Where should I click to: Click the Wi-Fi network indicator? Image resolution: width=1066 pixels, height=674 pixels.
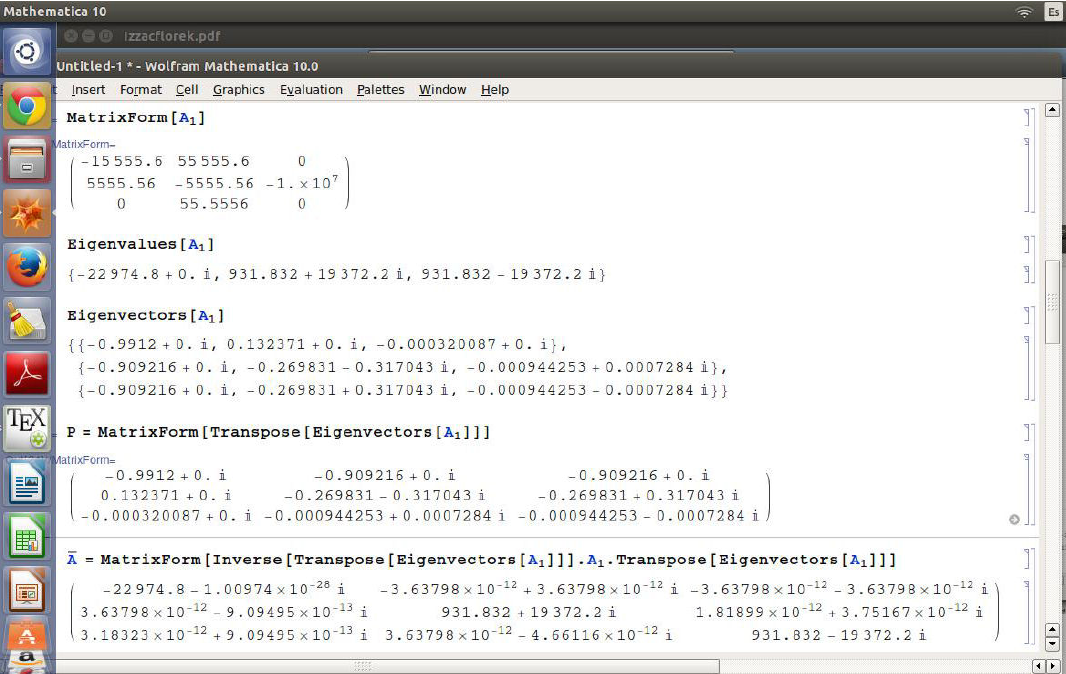pos(1024,12)
